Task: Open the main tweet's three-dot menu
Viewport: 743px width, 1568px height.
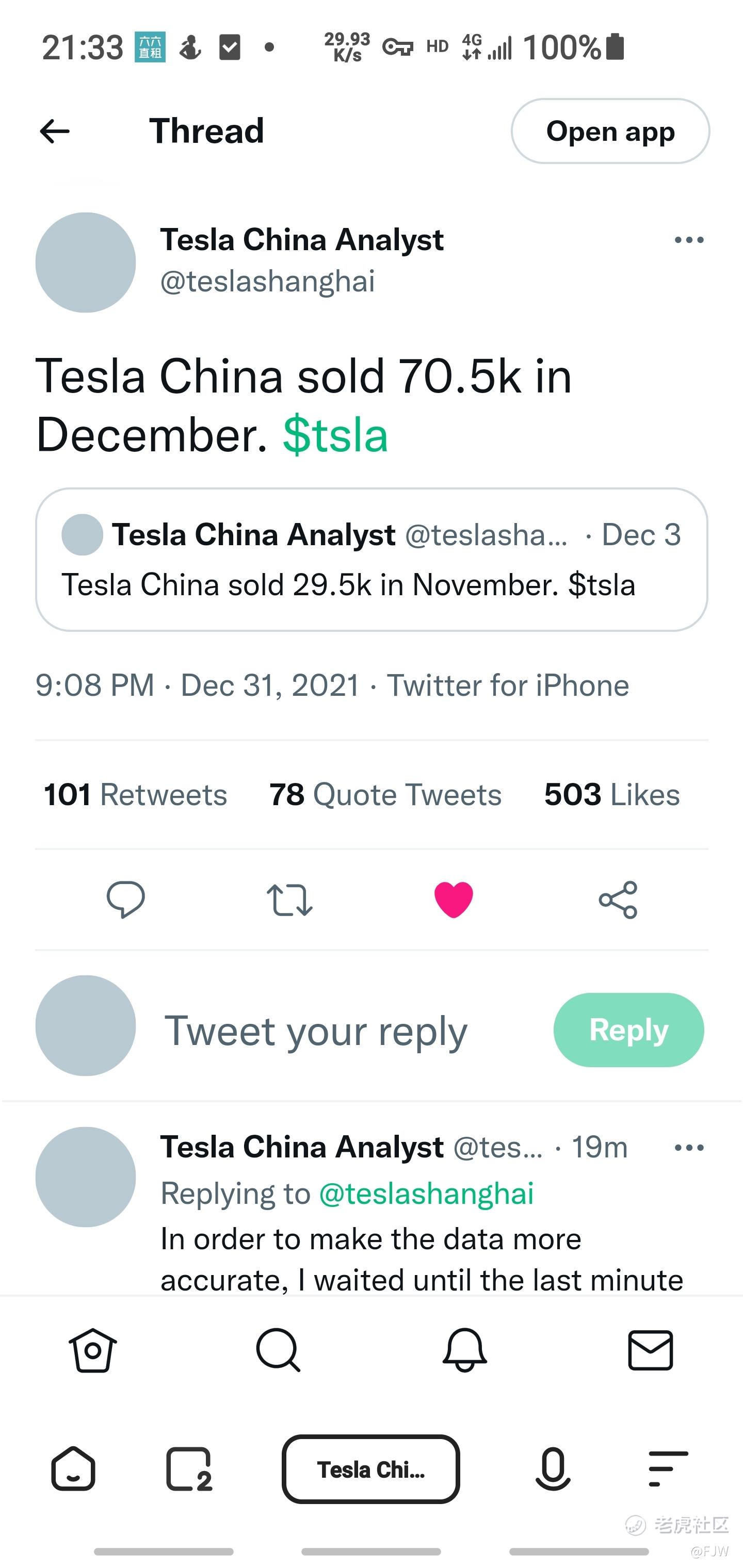Action: pyautogui.click(x=689, y=240)
